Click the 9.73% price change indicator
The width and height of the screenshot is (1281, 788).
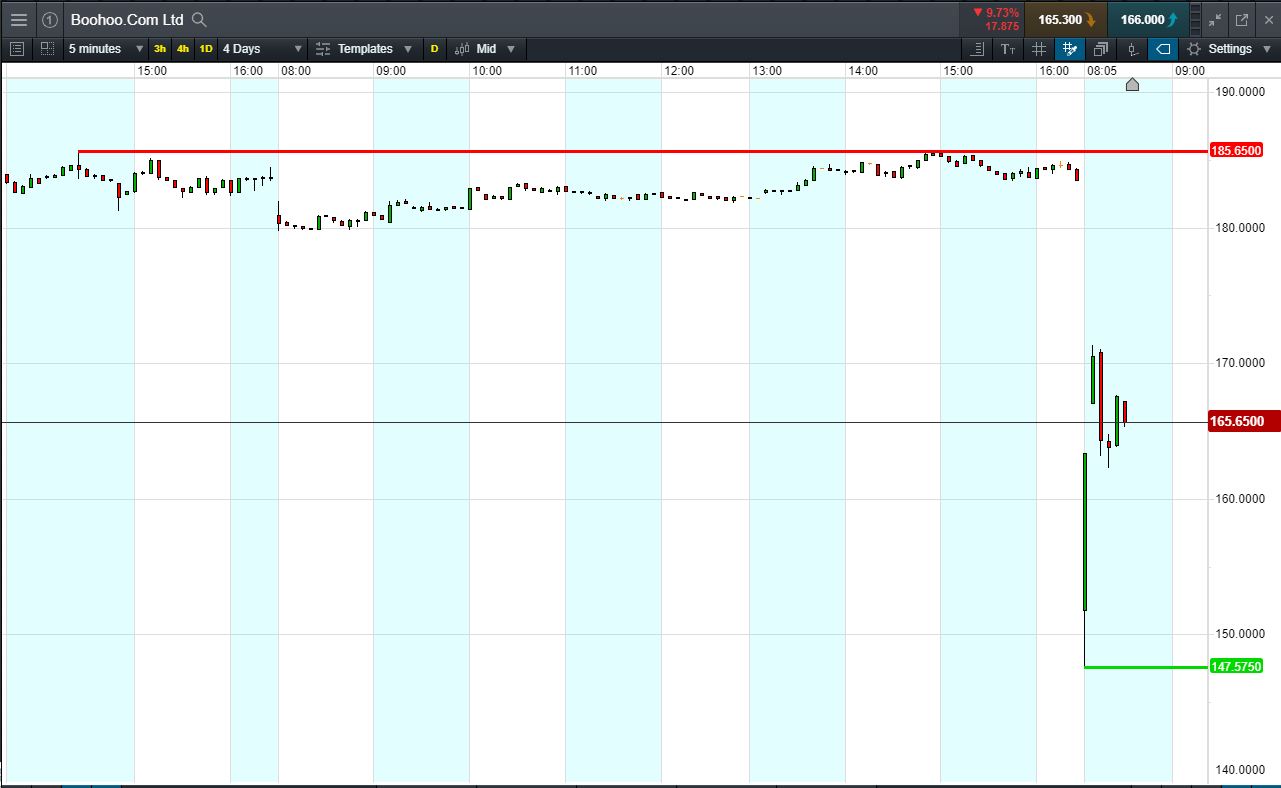pyautogui.click(x=995, y=12)
